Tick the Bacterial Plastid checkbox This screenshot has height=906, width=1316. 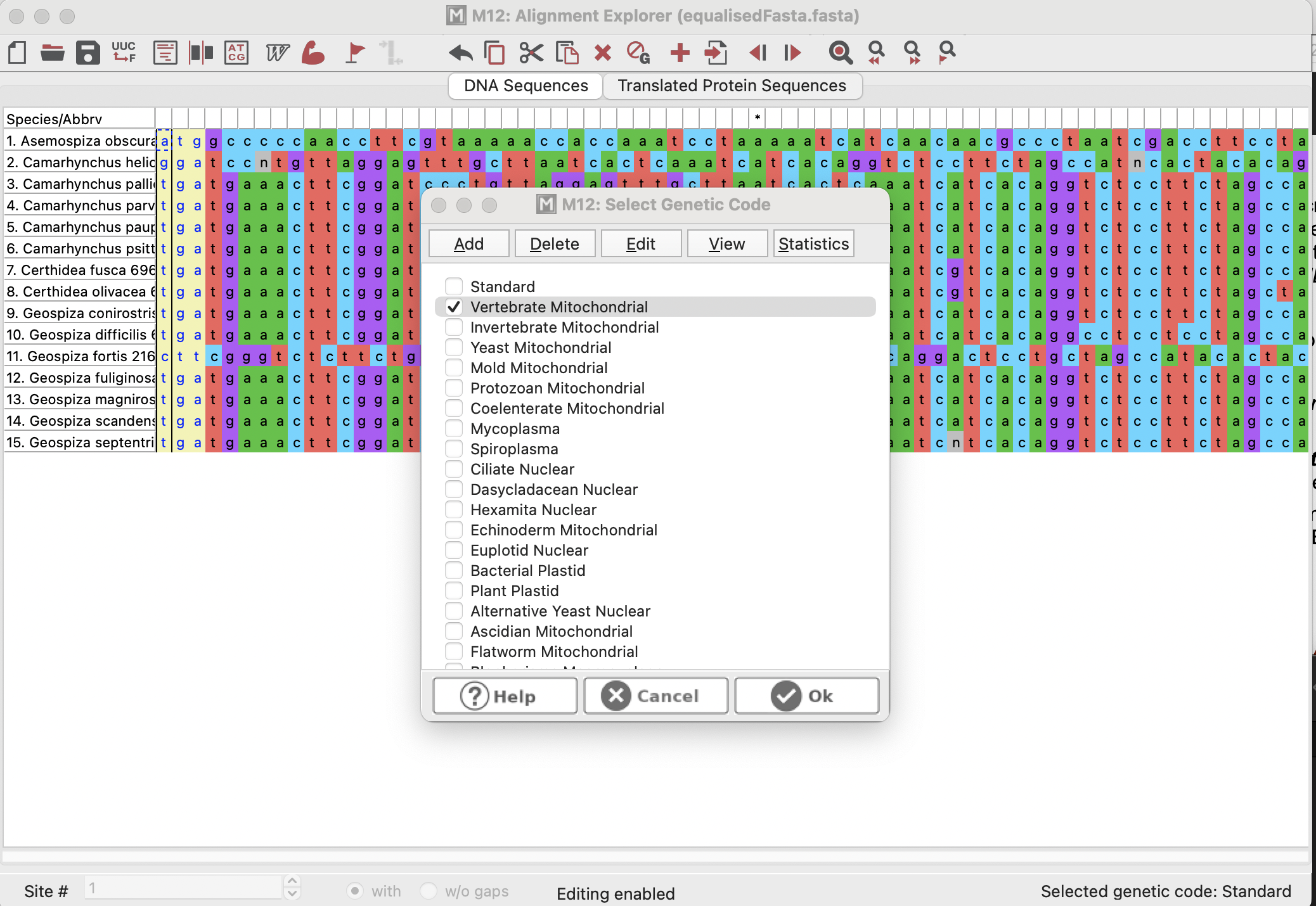tap(454, 570)
